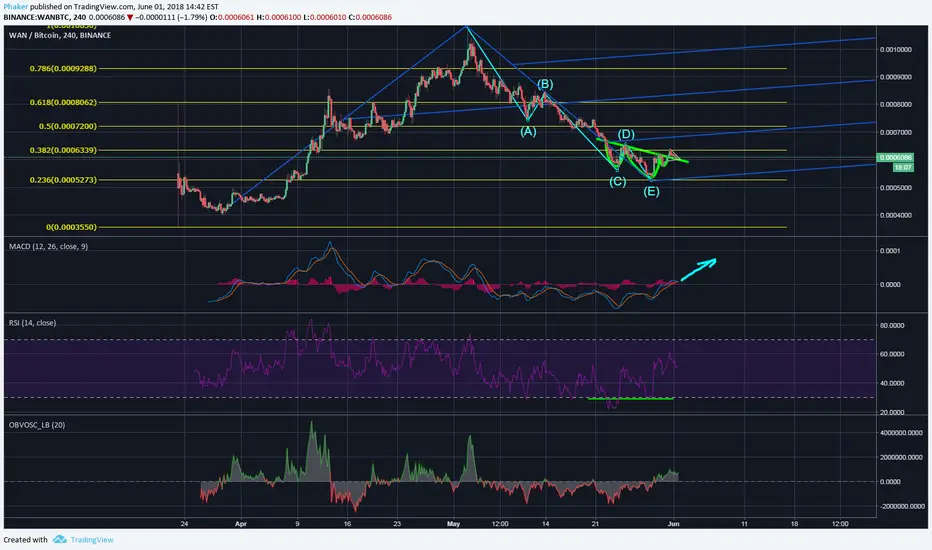Click the L:0.0006010 low value
932x550 pixels.
pos(325,17)
